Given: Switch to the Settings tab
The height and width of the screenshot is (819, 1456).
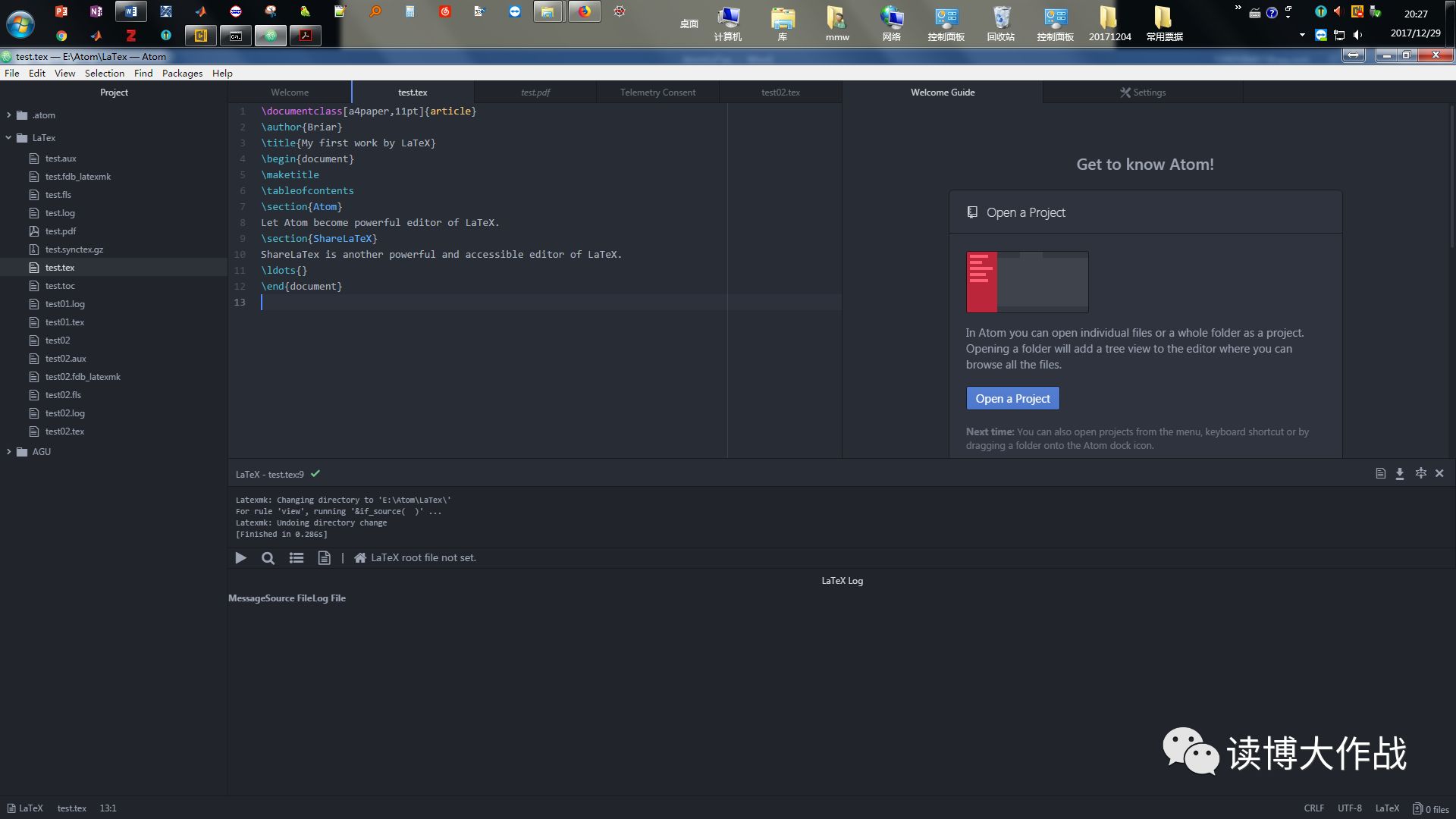Looking at the screenshot, I should (x=1144, y=93).
